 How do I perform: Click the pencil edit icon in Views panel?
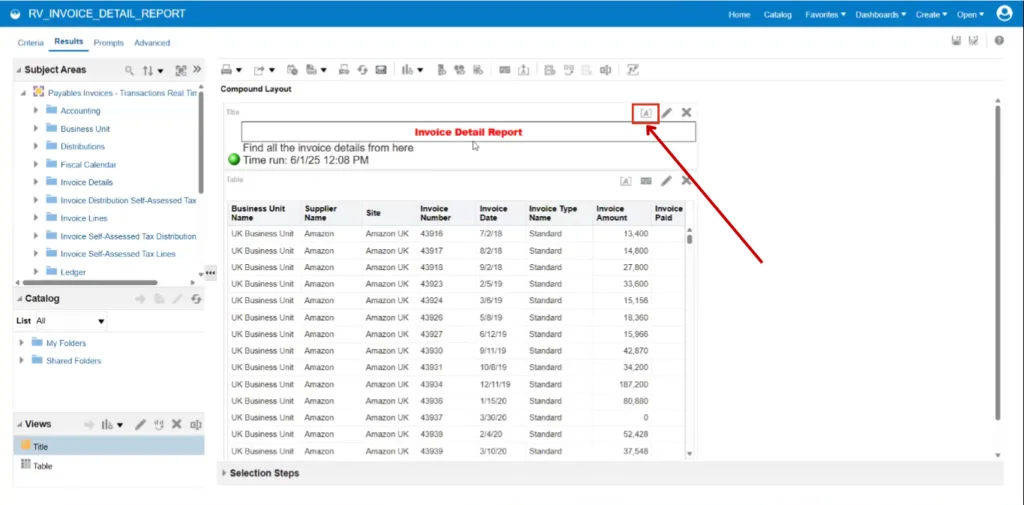pos(140,424)
